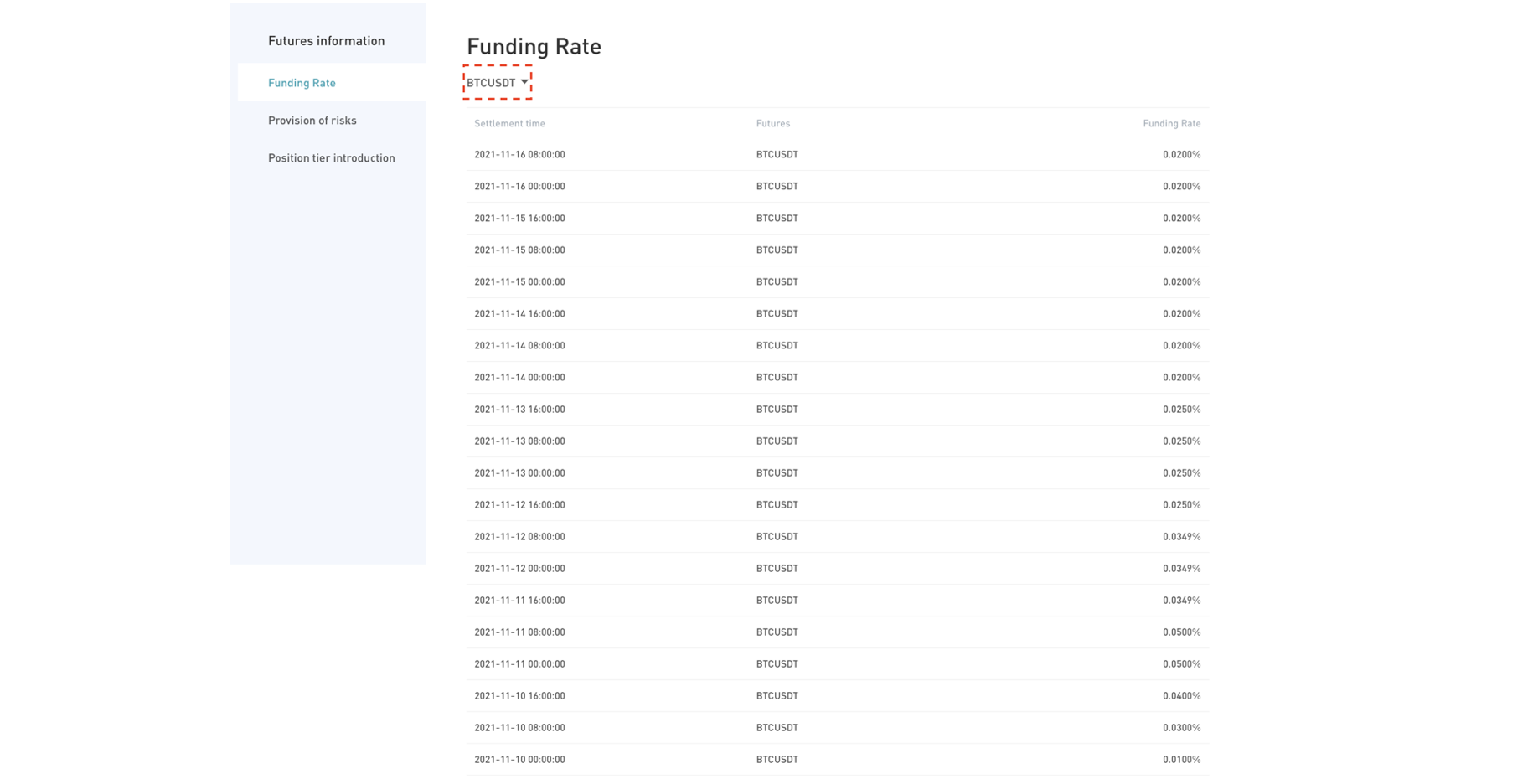Click the 0.0500% rate for 2021-11-11 08:00:00
Screen dimensions: 1533x784
point(1182,632)
